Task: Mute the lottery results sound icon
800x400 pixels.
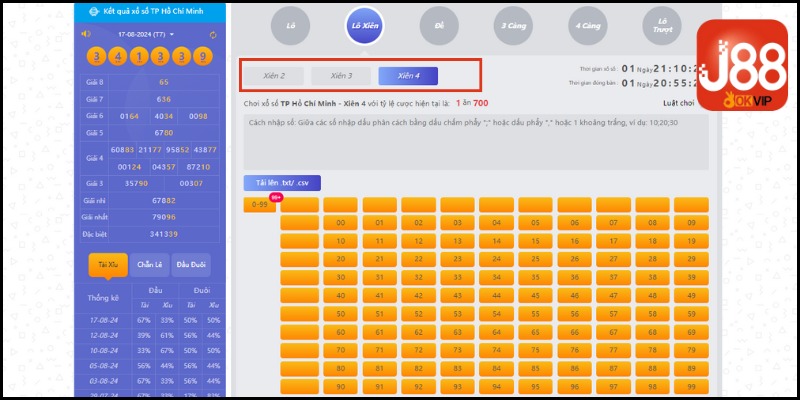Action: click(87, 34)
